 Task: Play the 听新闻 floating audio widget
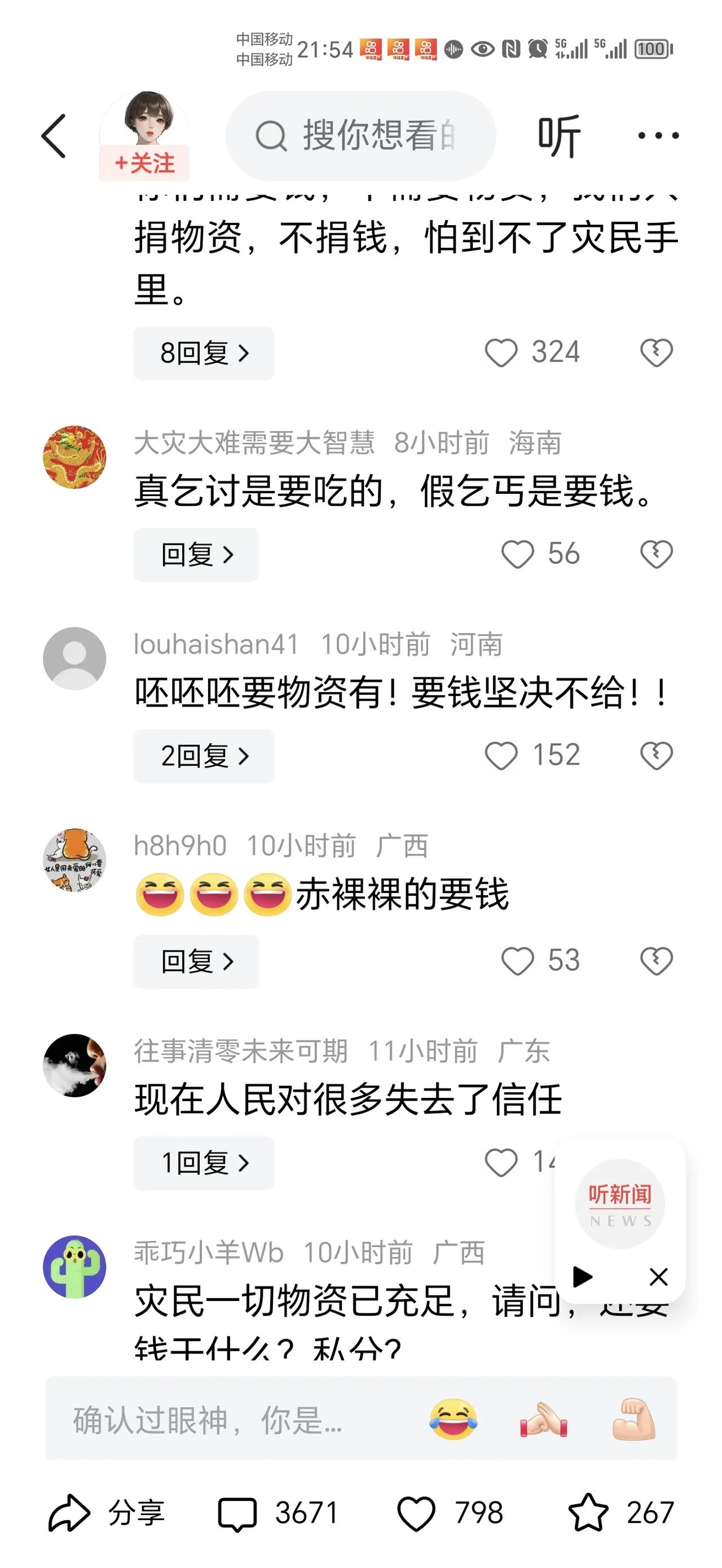click(582, 1276)
